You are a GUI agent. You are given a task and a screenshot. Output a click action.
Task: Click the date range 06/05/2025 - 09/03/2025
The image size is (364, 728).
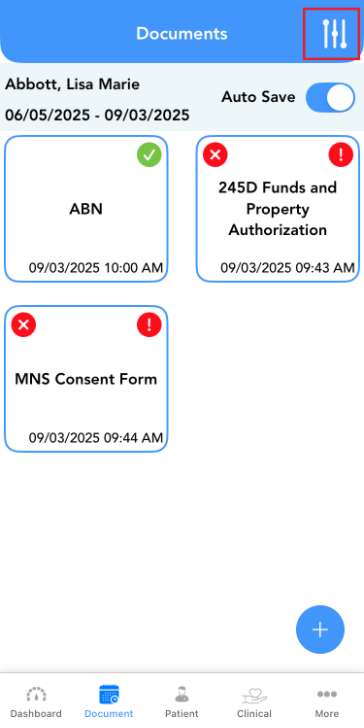[97, 115]
